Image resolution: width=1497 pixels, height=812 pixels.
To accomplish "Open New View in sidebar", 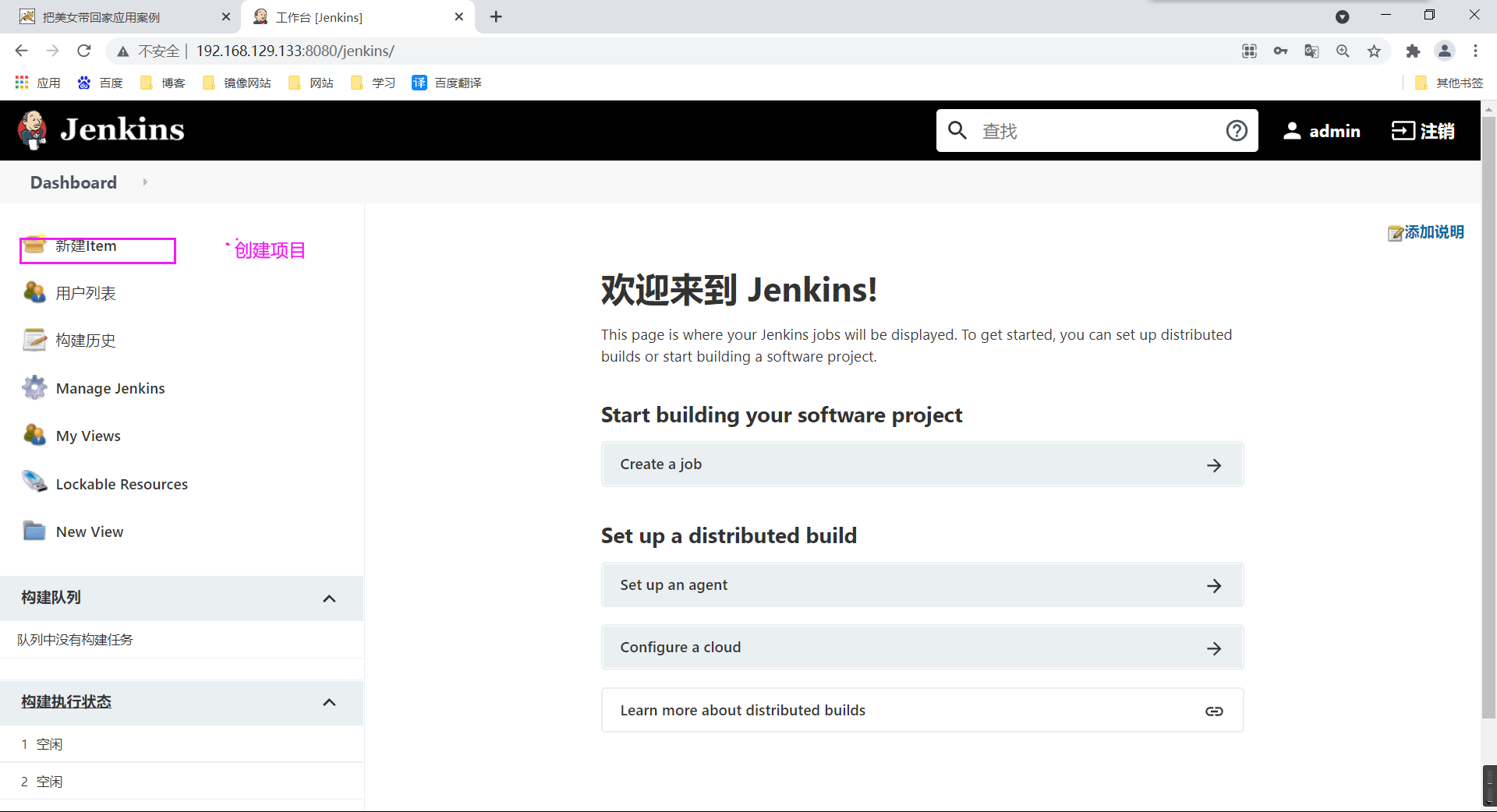I will click(90, 531).
